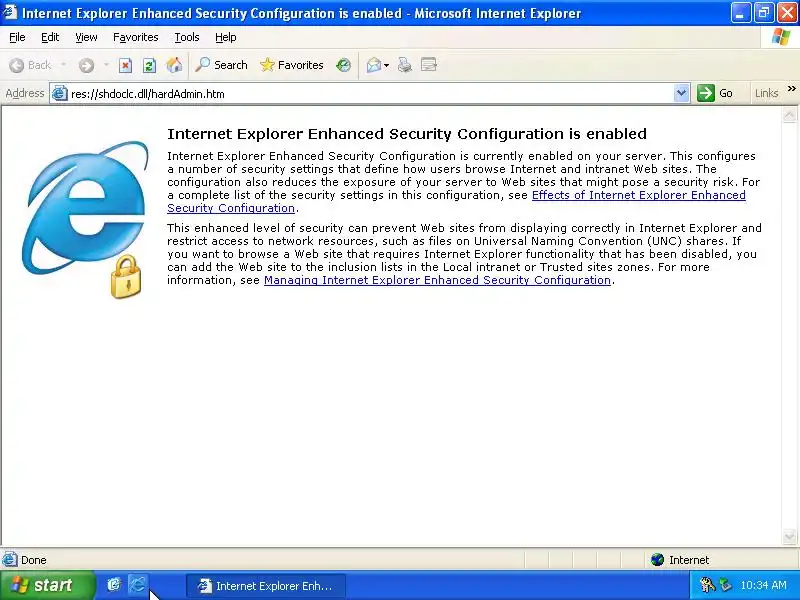Click the 10:34 AM system clock
Viewport: 800px width, 600px height.
(x=763, y=585)
